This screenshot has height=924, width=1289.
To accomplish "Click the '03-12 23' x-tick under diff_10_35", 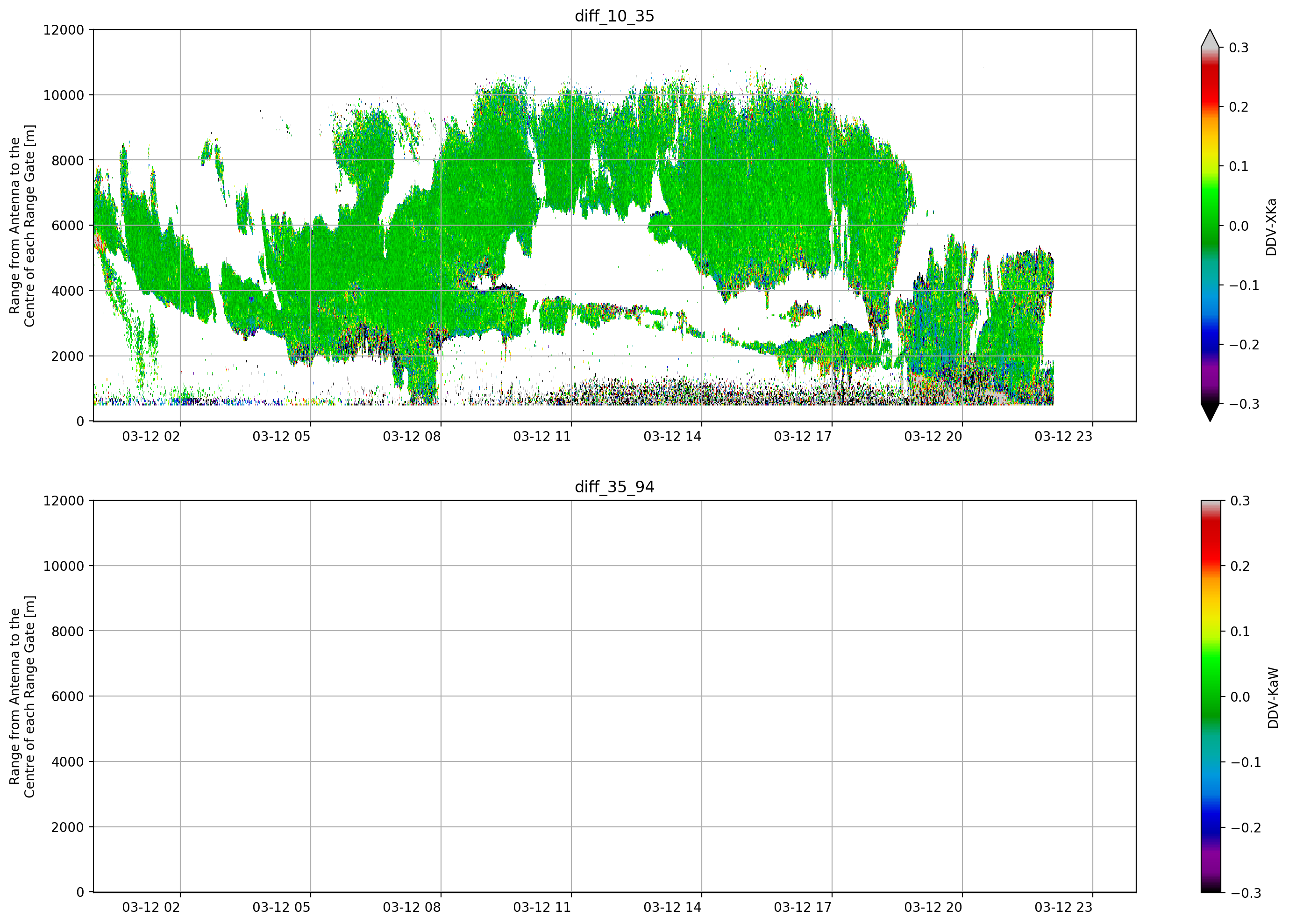I will 1063,436.
